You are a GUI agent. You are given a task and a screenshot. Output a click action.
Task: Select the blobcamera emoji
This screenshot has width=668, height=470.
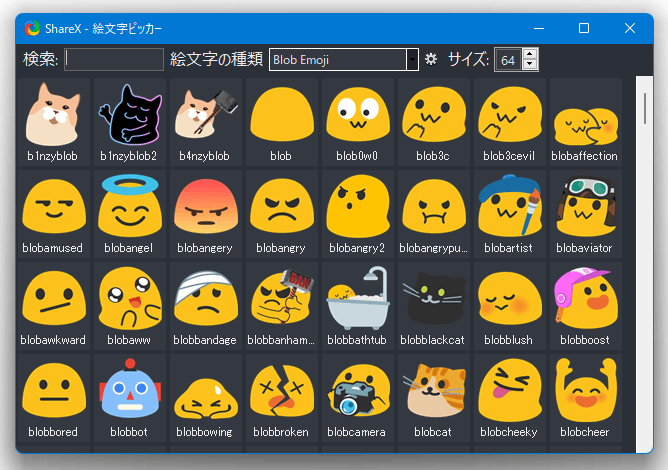click(x=358, y=398)
